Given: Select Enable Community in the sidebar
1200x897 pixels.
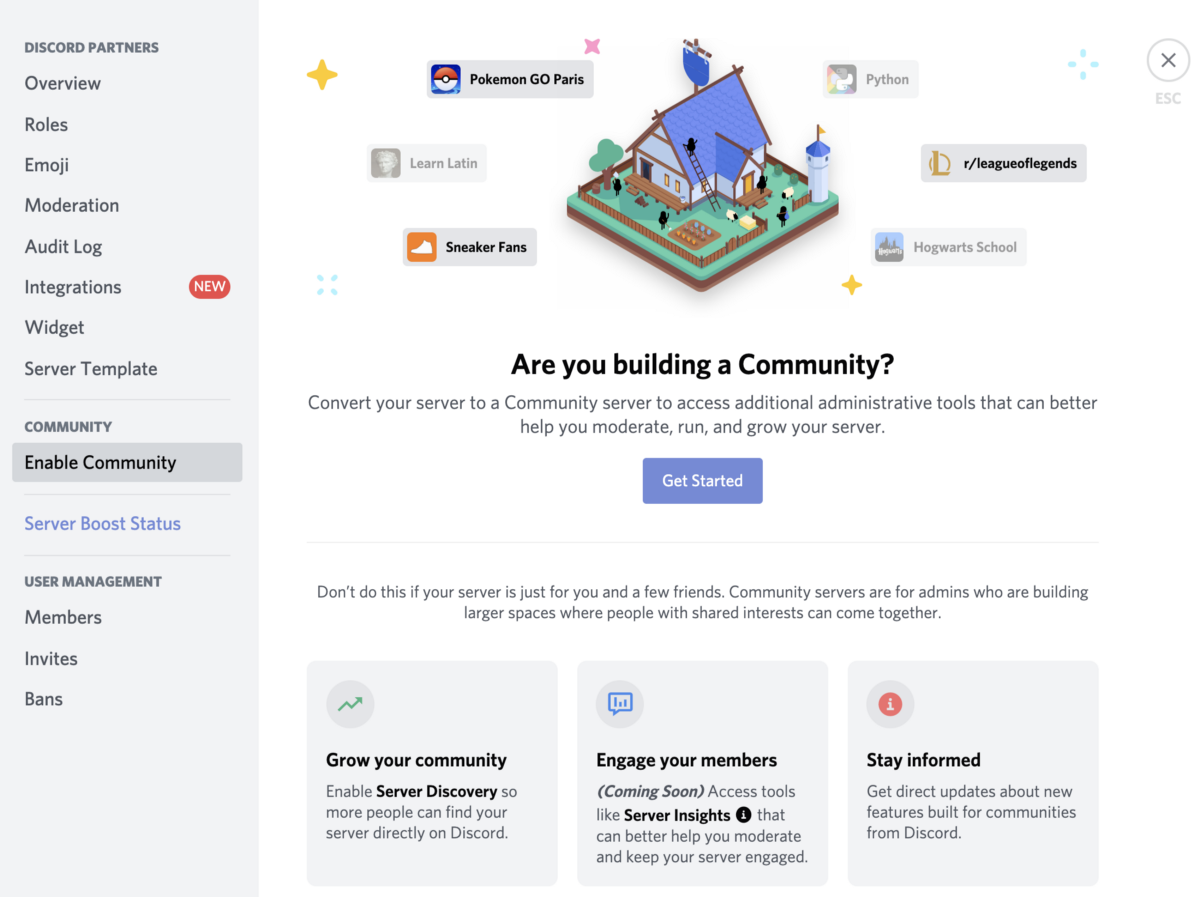Looking at the screenshot, I should [x=127, y=463].
